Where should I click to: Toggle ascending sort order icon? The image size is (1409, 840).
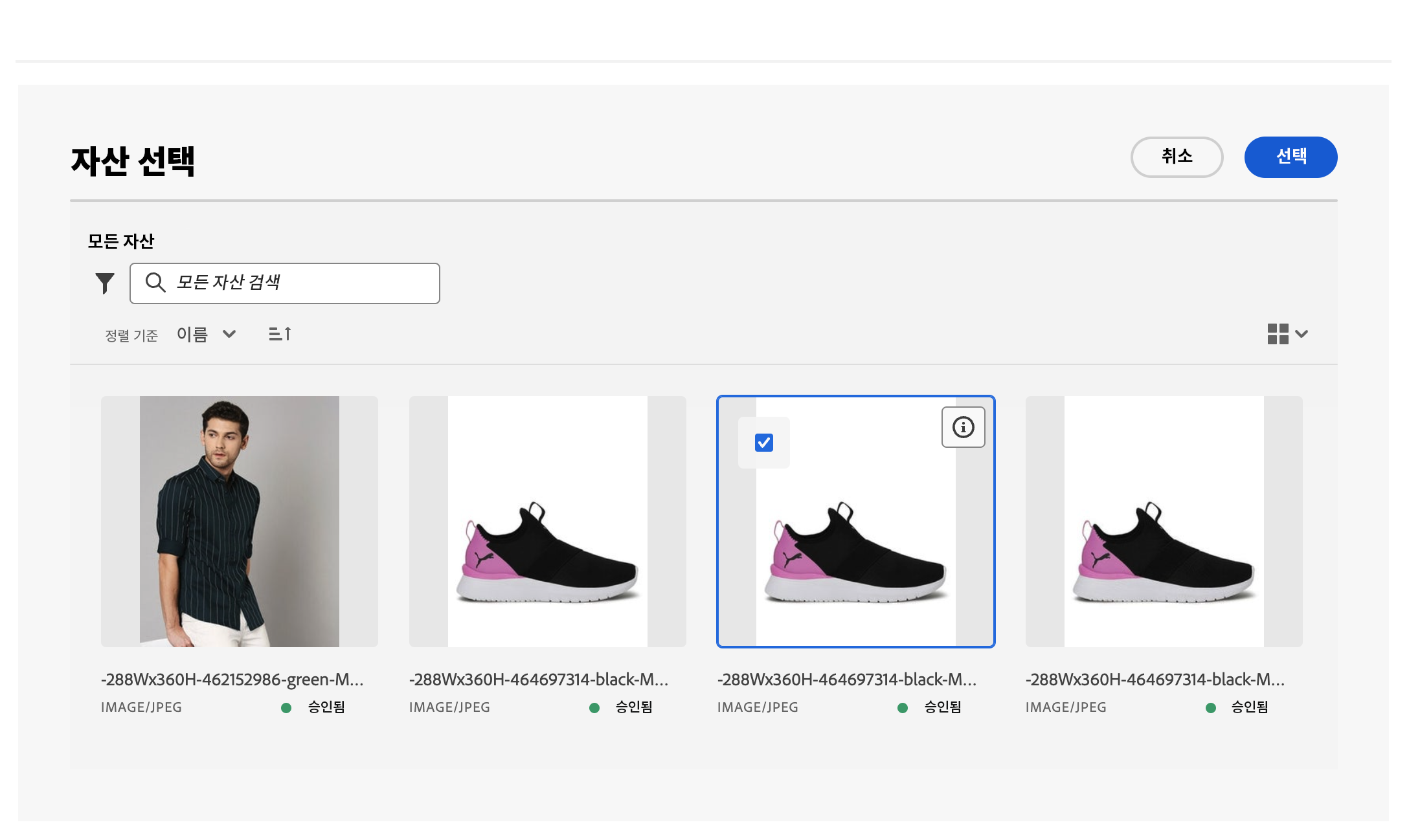coord(280,334)
